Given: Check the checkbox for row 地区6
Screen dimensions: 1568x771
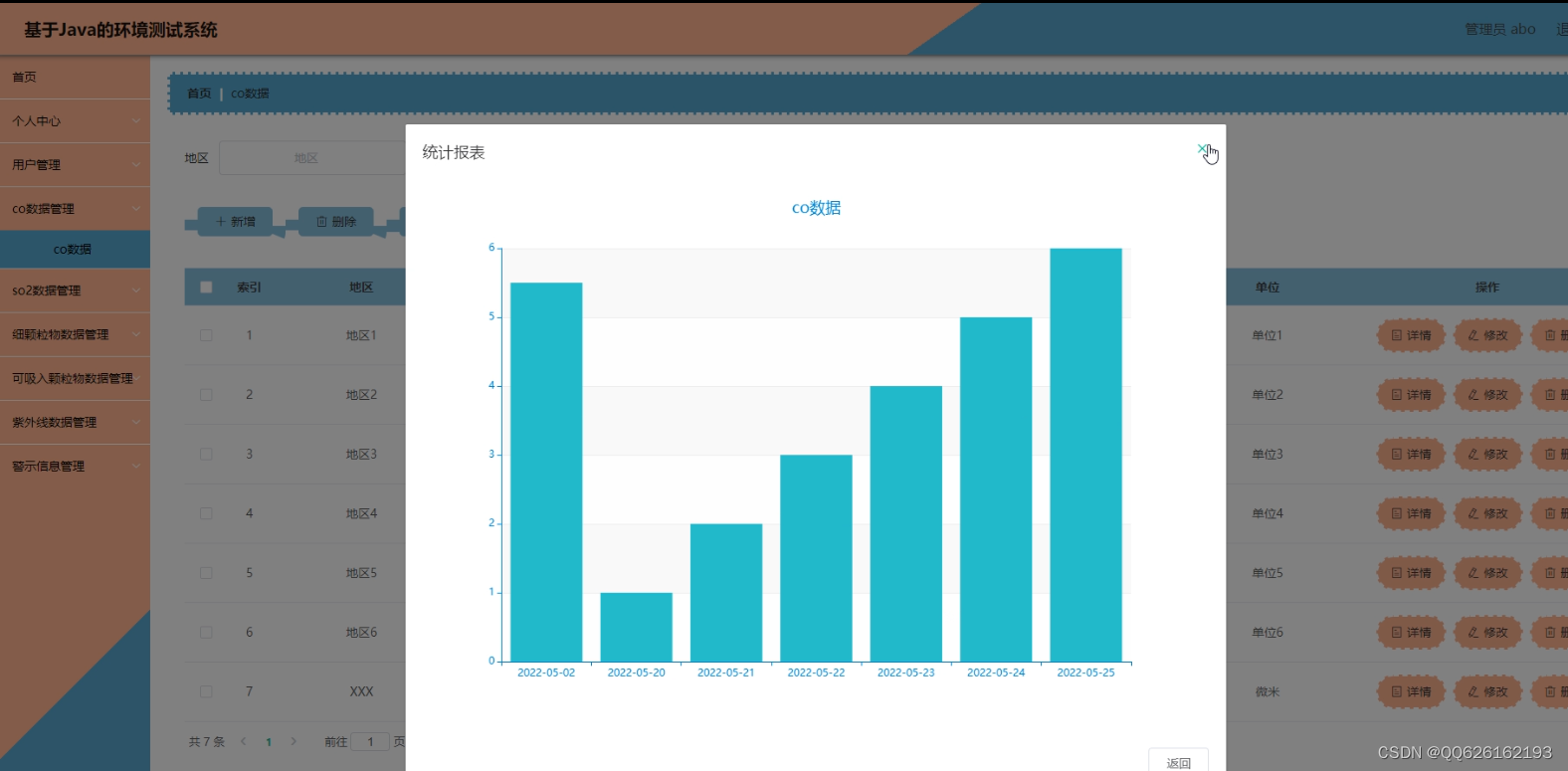Looking at the screenshot, I should [206, 632].
